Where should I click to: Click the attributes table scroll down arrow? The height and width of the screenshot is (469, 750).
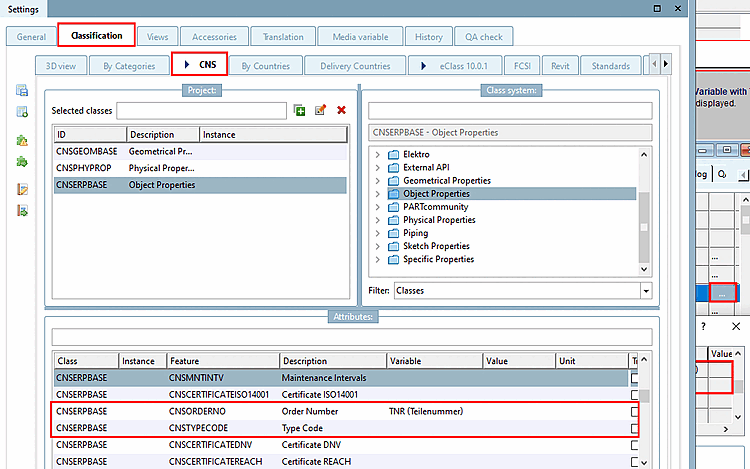point(644,462)
